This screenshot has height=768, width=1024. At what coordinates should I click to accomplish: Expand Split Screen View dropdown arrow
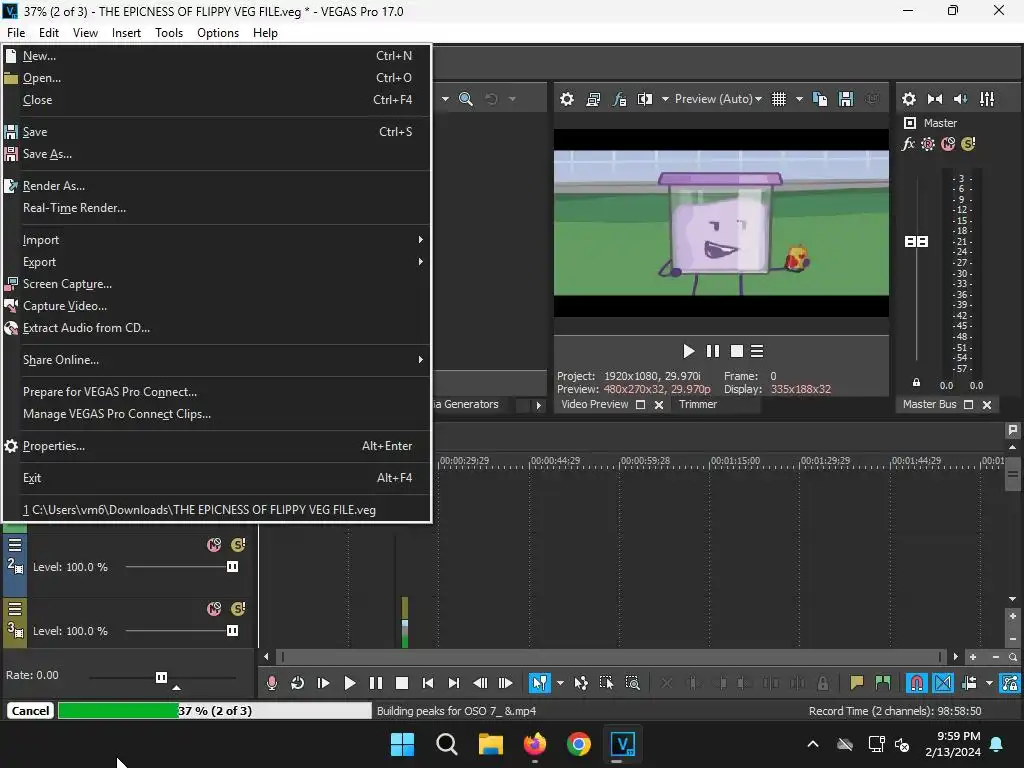(x=665, y=99)
